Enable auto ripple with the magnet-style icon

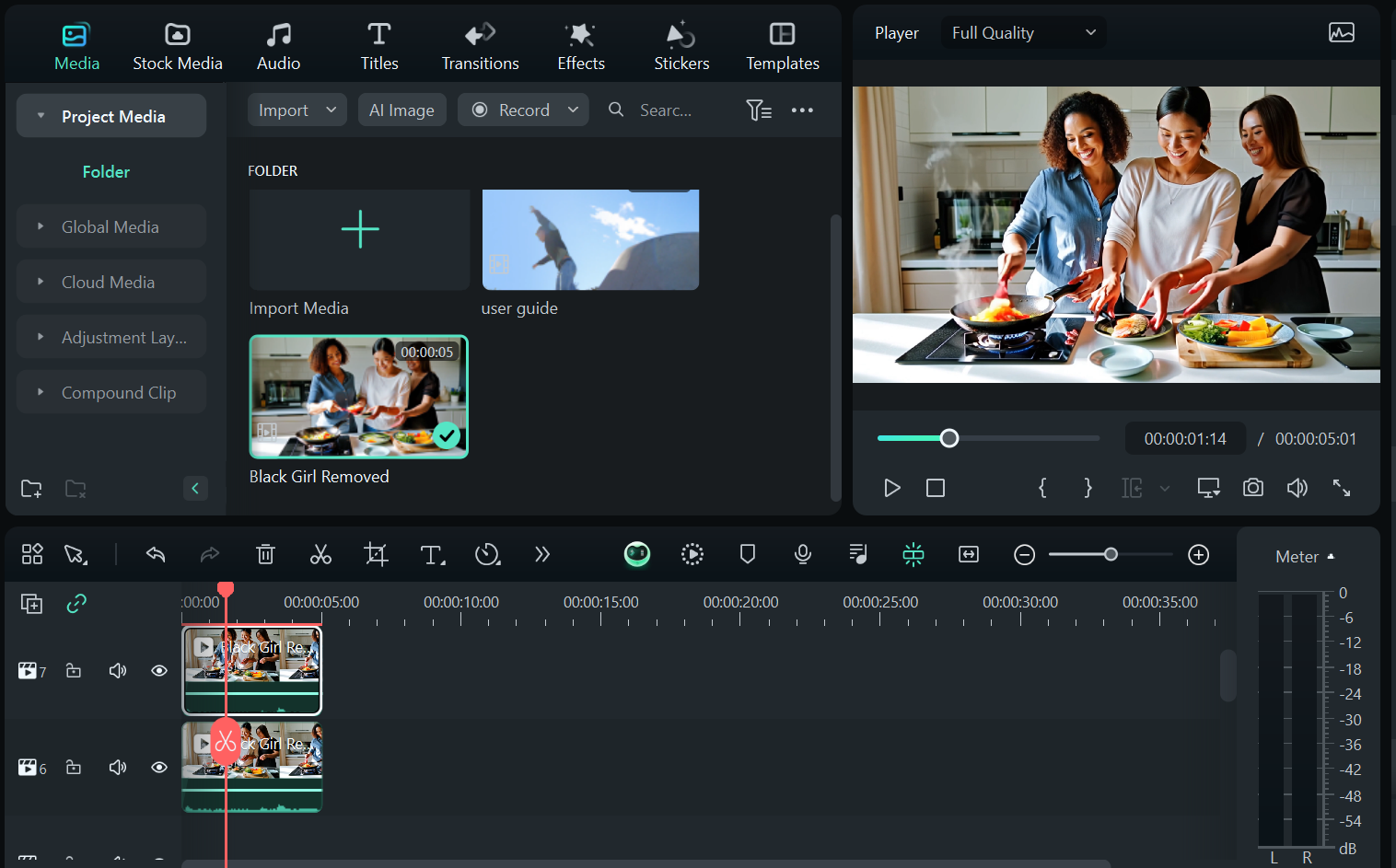tap(913, 554)
